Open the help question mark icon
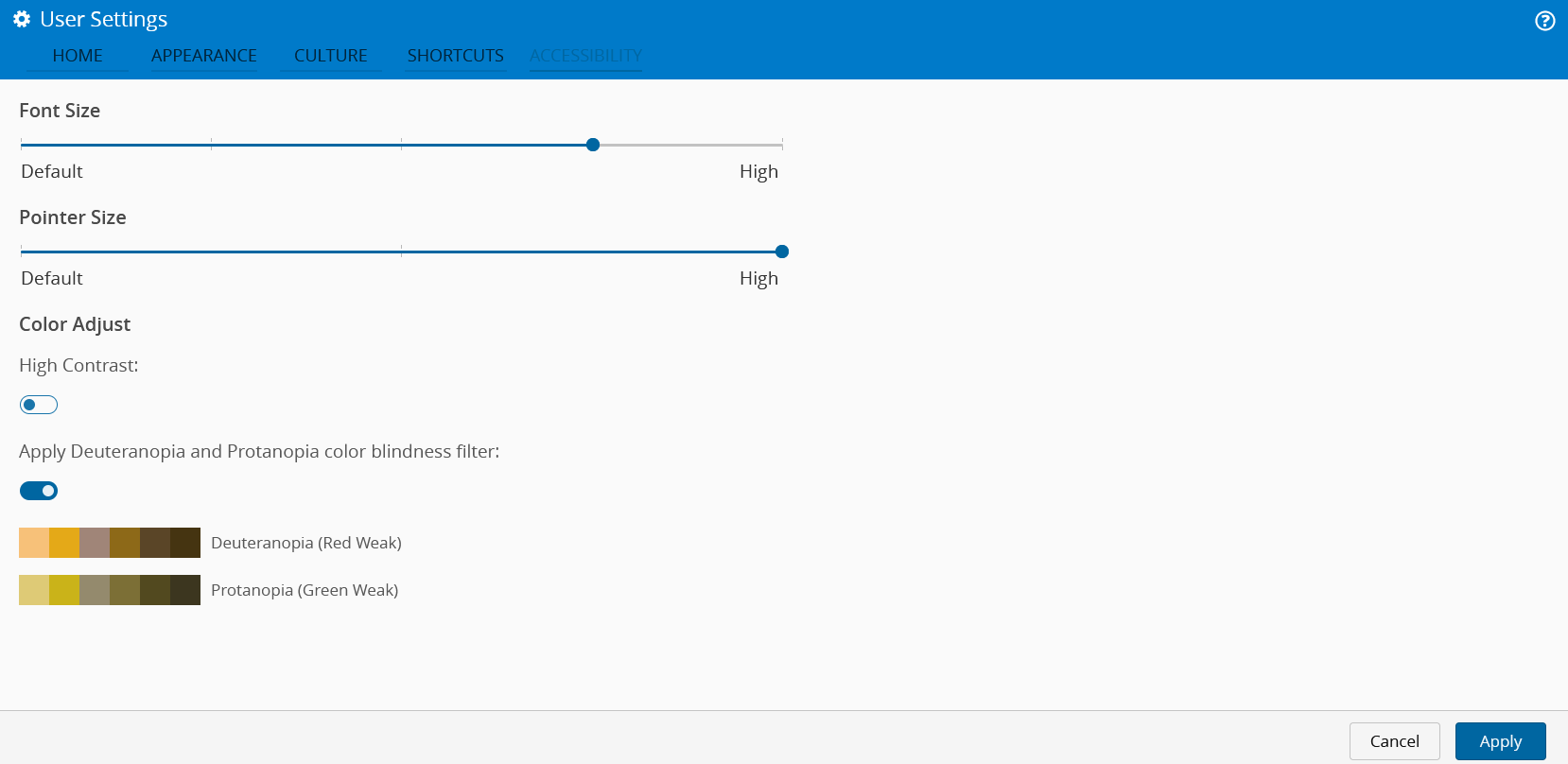Viewport: 1568px width, 764px height. point(1544,21)
